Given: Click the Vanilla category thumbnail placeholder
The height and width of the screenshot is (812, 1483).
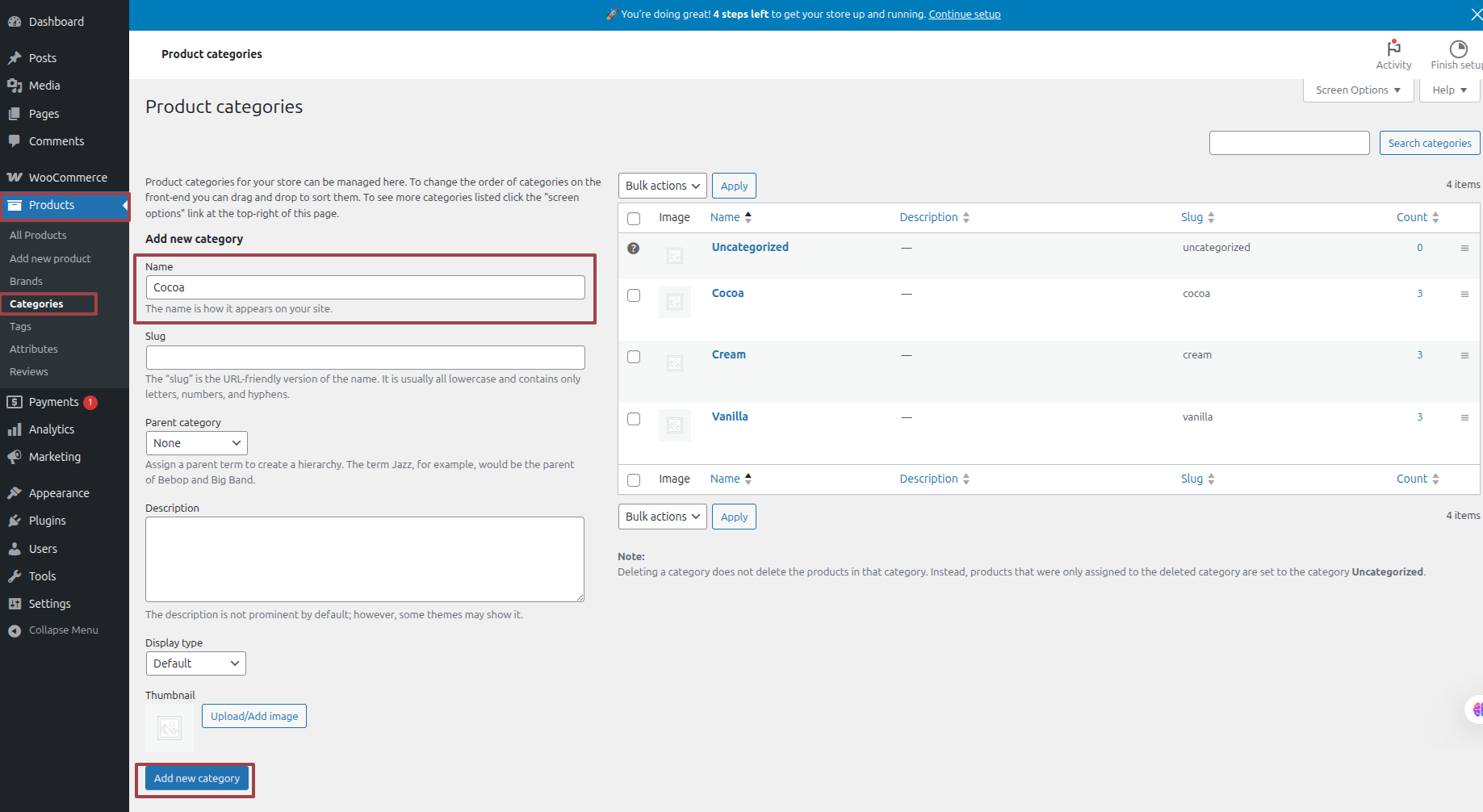Looking at the screenshot, I should tap(675, 425).
